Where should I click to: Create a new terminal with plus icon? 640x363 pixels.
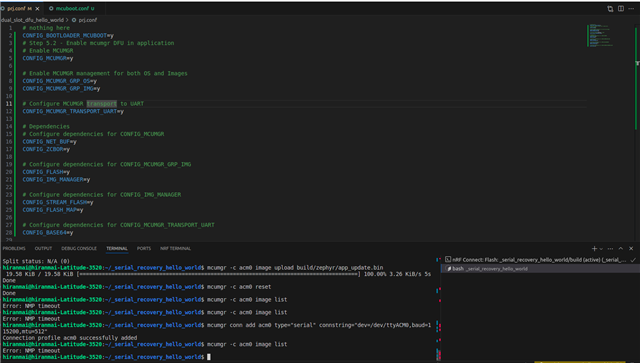pyautogui.click(x=594, y=248)
